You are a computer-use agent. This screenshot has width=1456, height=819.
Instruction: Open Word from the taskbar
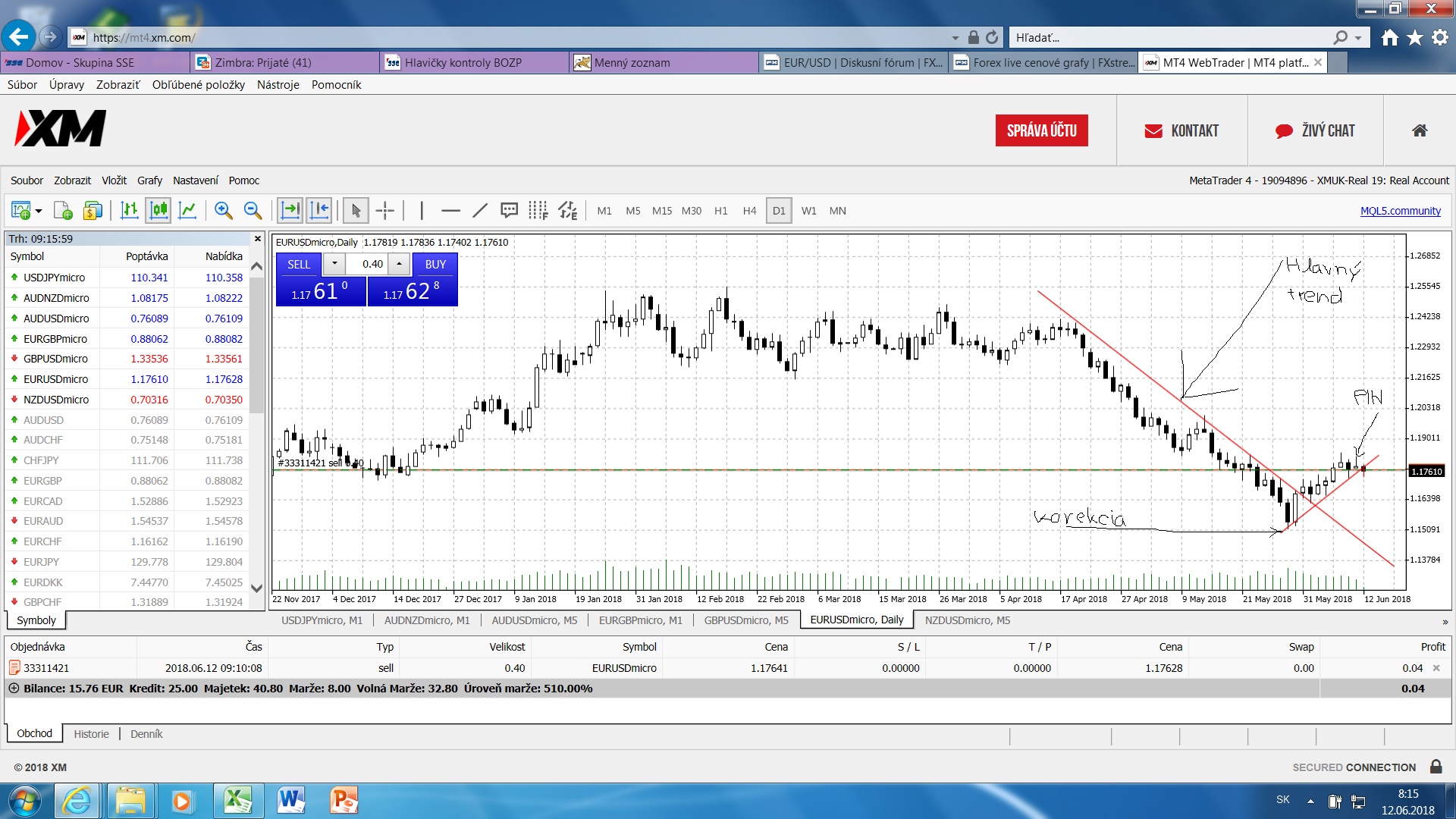coord(290,801)
